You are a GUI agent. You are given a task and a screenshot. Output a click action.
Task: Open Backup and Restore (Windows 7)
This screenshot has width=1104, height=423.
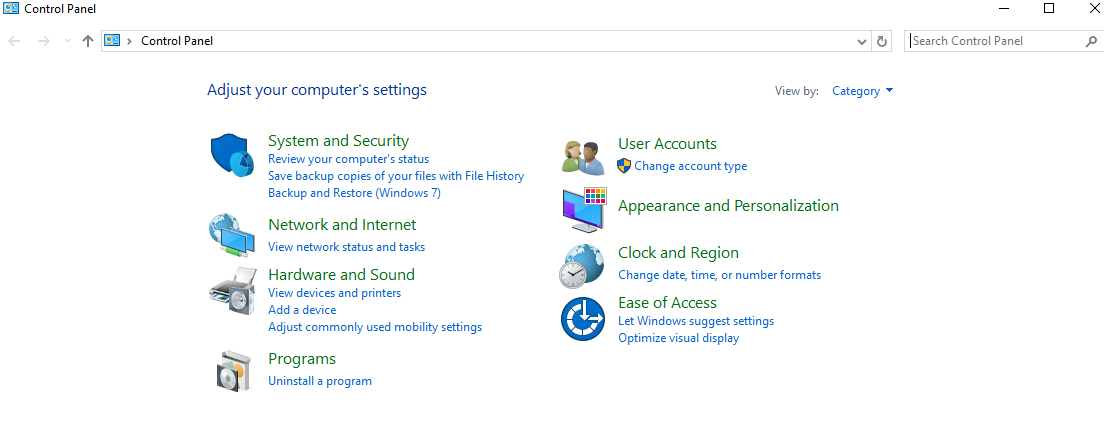[x=354, y=193]
